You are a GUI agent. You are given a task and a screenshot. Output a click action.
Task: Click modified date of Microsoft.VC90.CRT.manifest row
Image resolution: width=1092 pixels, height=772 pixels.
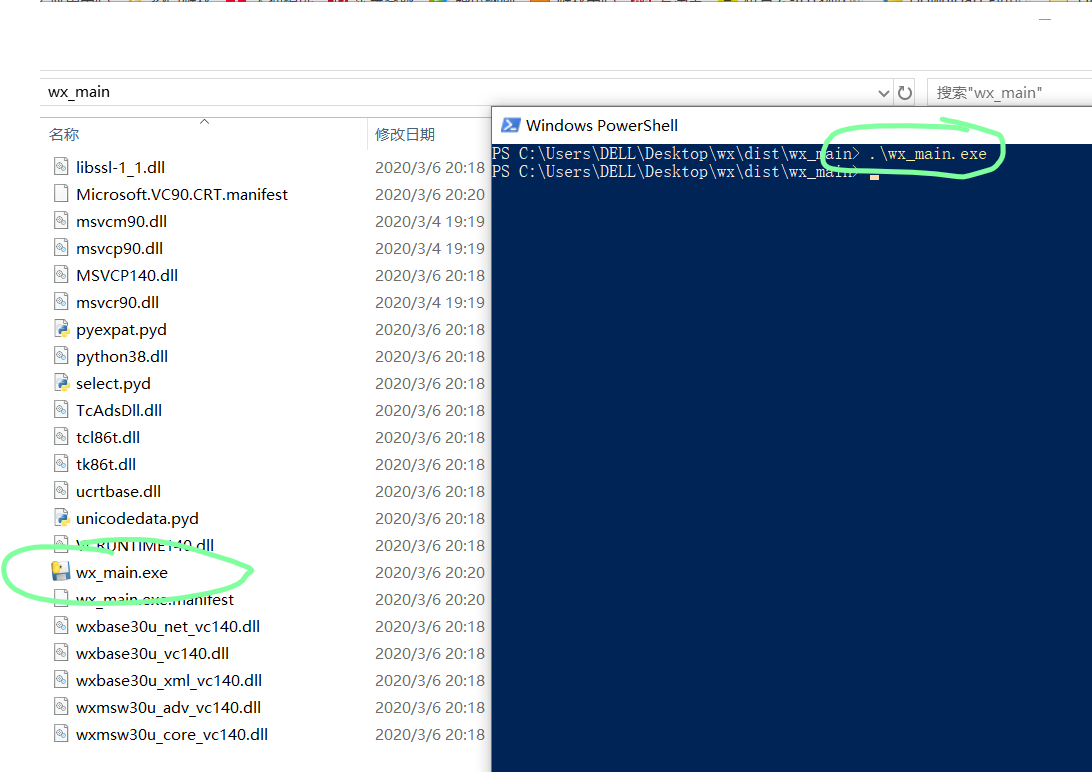430,194
